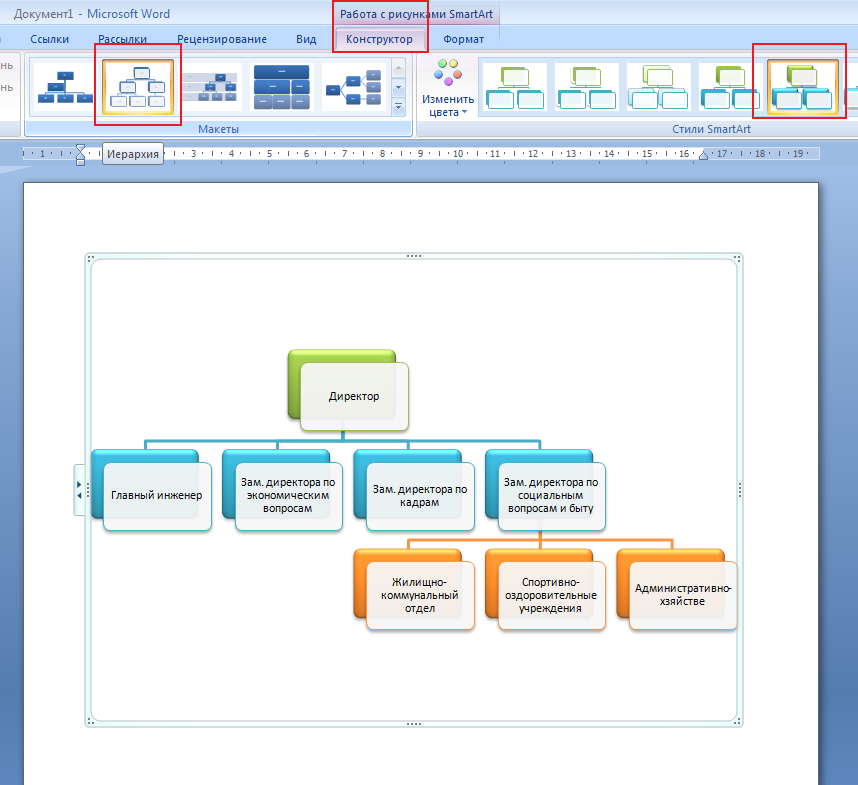Apply the second SmartArt style thumbnail
Viewport: 858px width, 785px height.
click(587, 87)
